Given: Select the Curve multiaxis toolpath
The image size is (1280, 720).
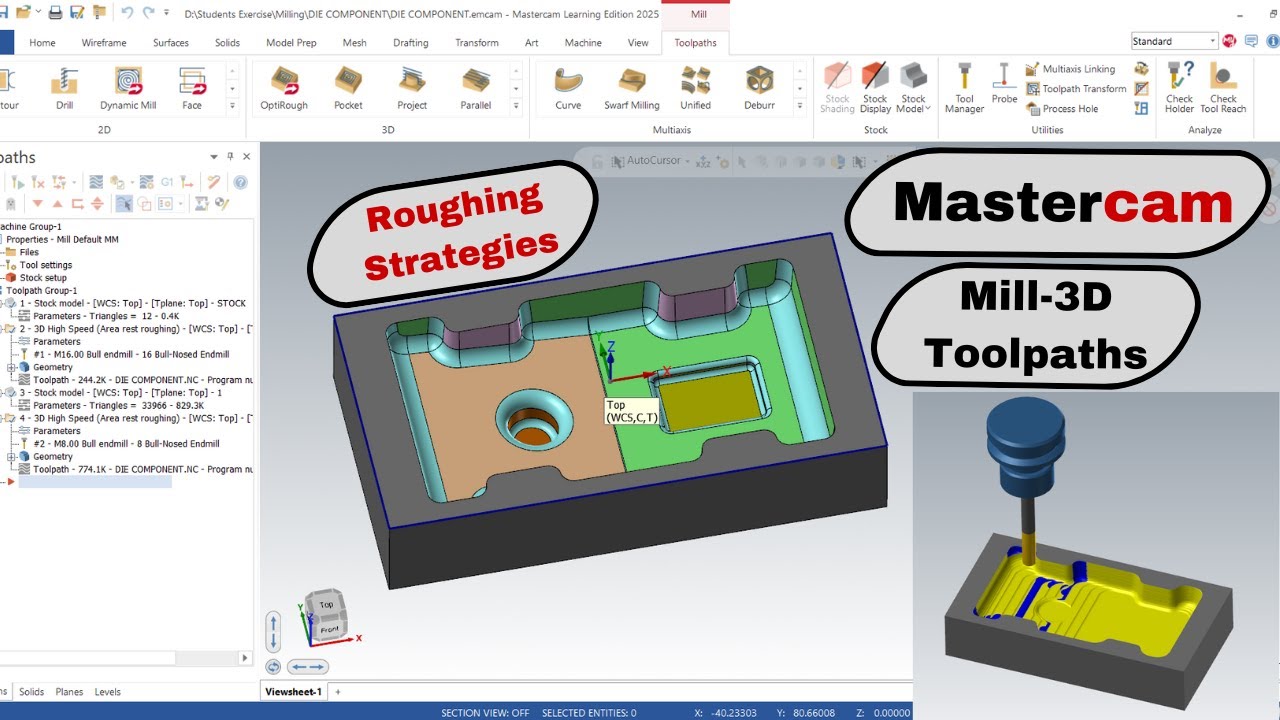Looking at the screenshot, I should (x=568, y=88).
